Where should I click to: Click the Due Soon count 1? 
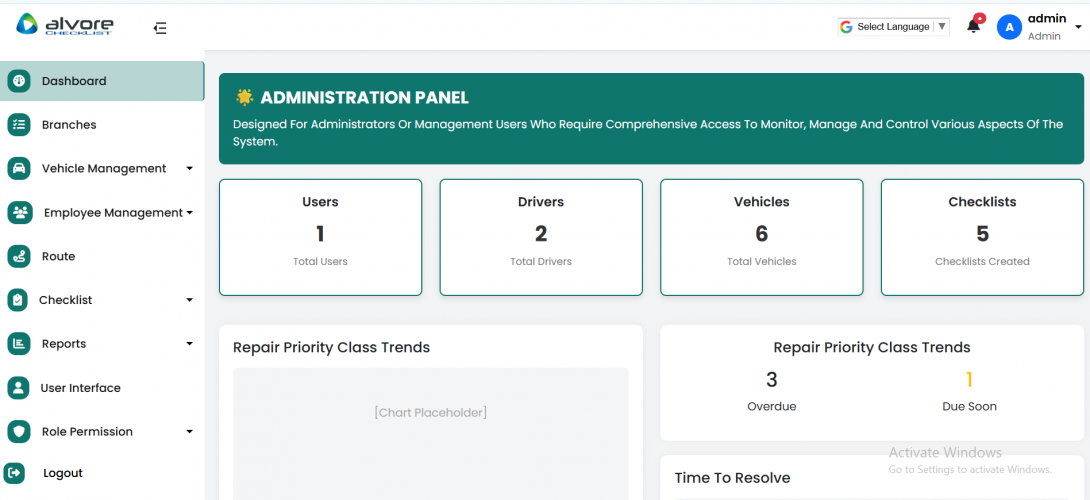969,380
